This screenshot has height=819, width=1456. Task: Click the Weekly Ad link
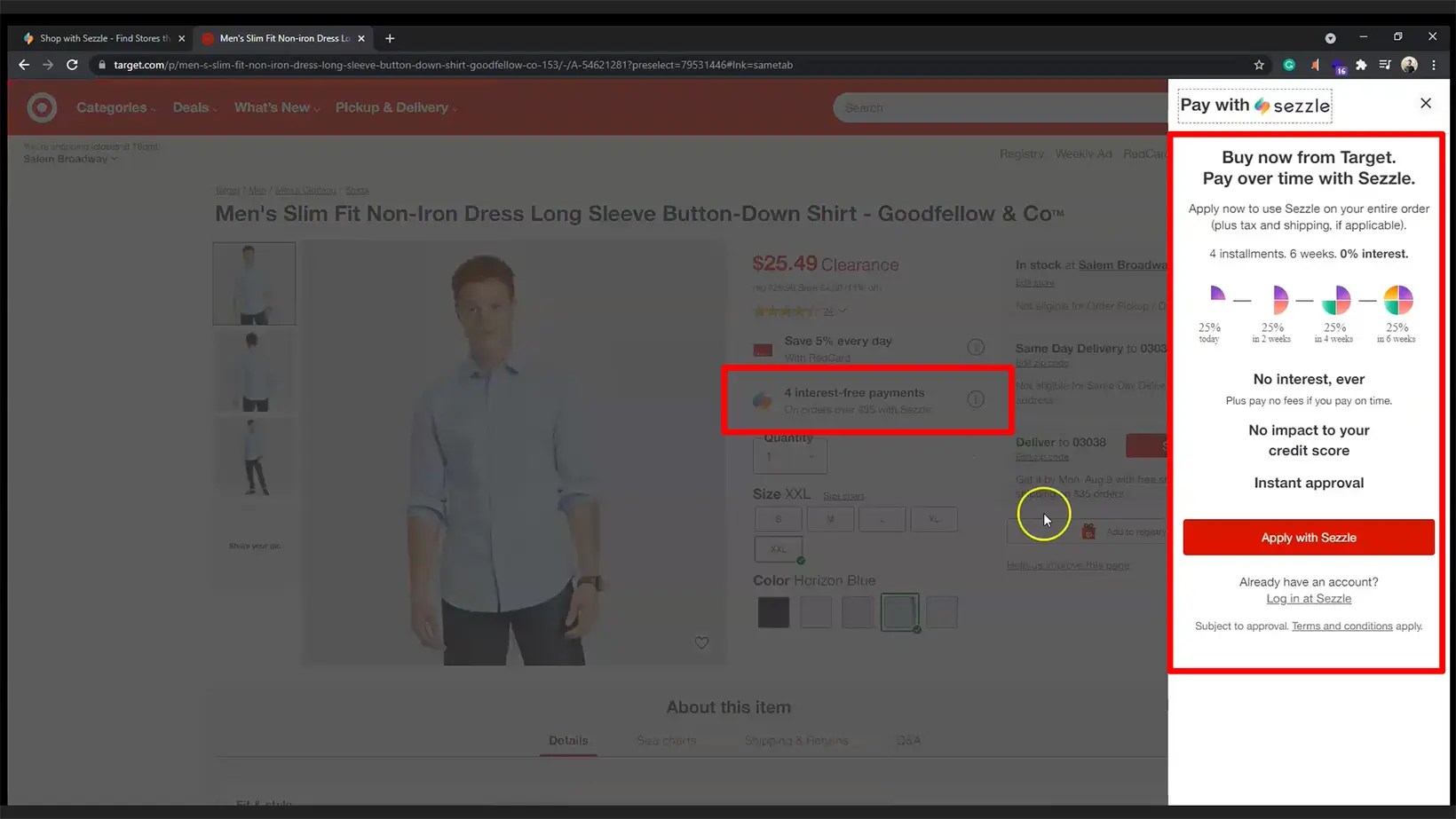point(1083,154)
